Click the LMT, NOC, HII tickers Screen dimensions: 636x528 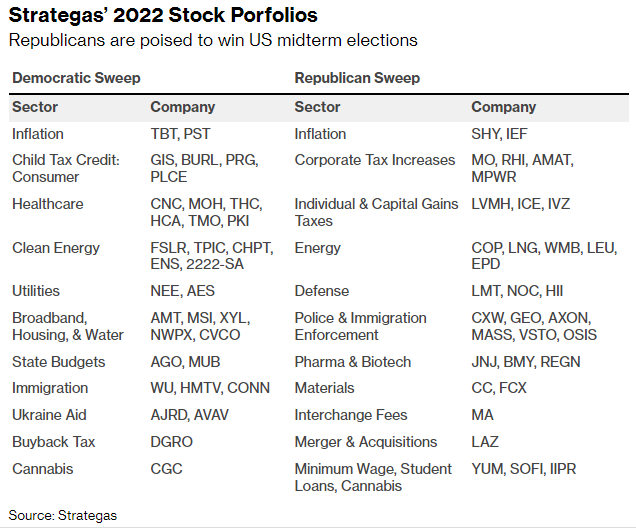pos(517,291)
